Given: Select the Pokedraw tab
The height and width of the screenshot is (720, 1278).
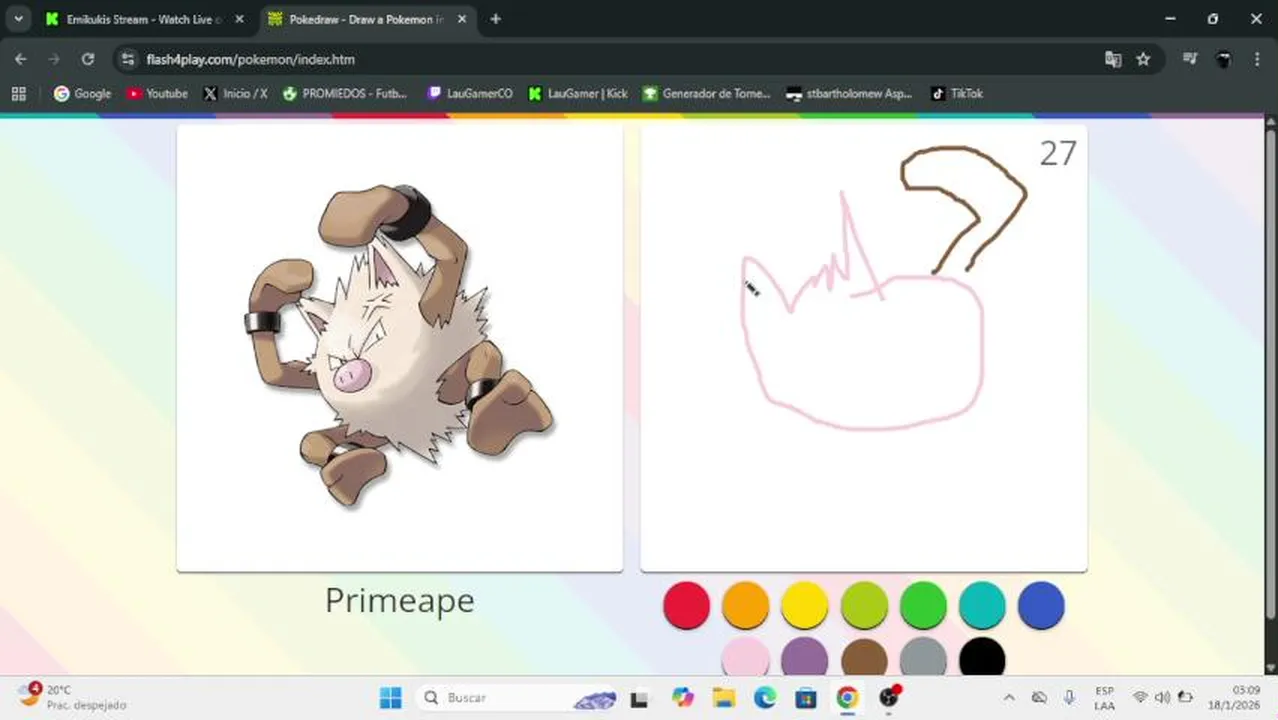Looking at the screenshot, I should (x=367, y=19).
